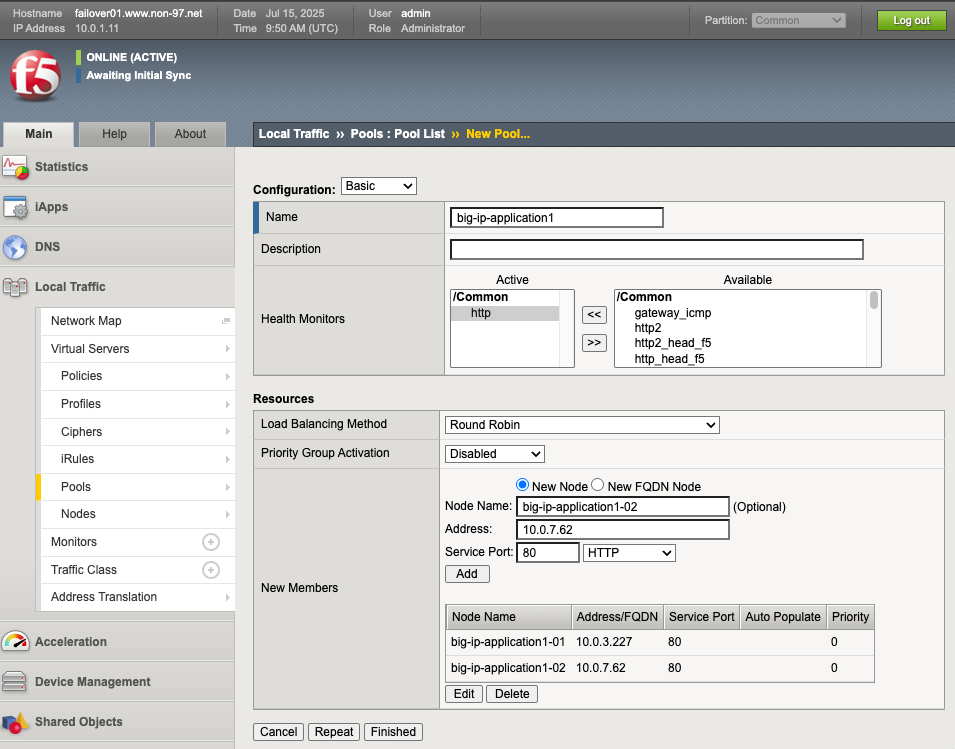The image size is (955, 749).
Task: Open the Device Management server icon
Action: click(x=14, y=681)
